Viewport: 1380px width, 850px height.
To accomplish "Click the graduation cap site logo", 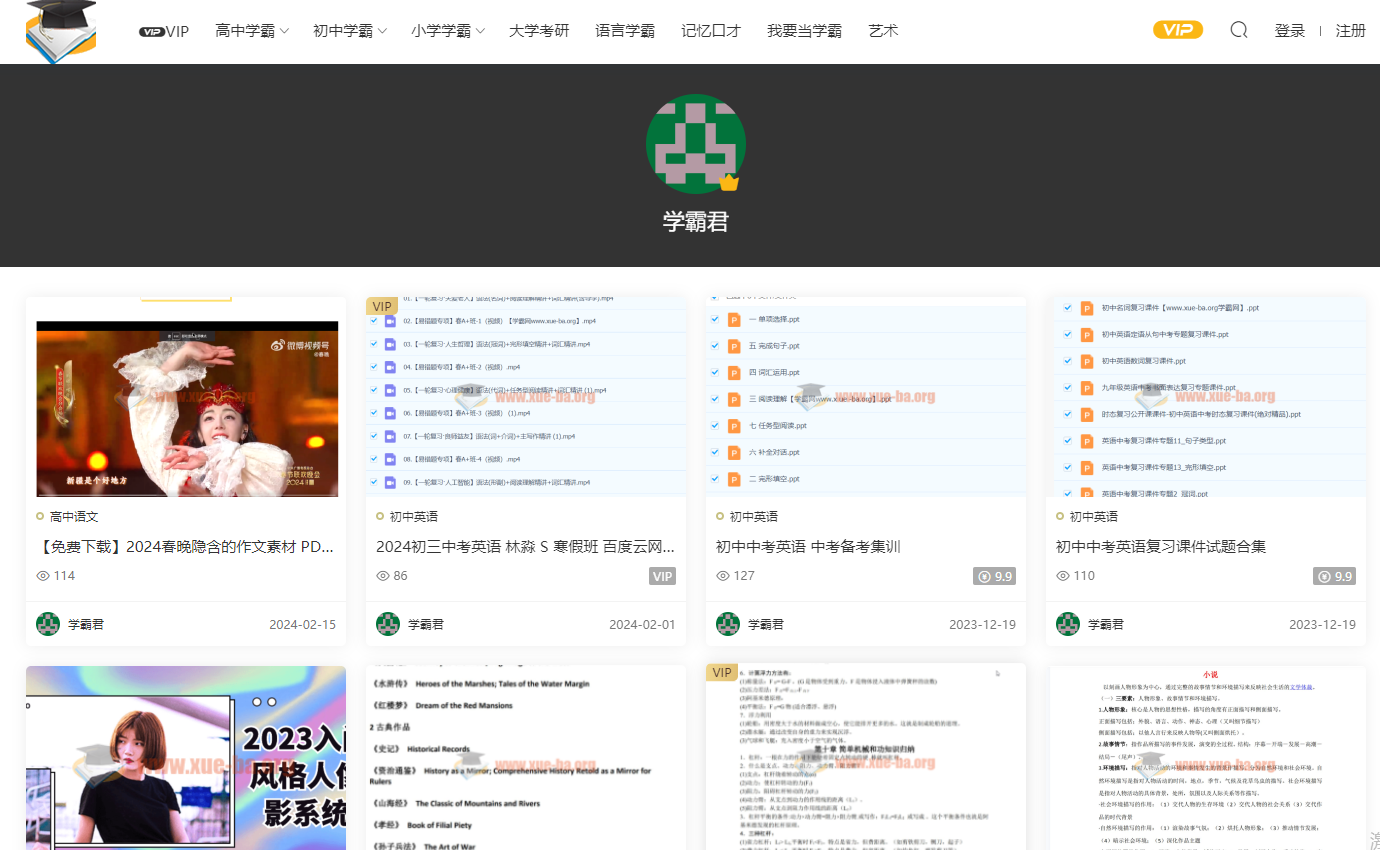I will click(x=61, y=31).
